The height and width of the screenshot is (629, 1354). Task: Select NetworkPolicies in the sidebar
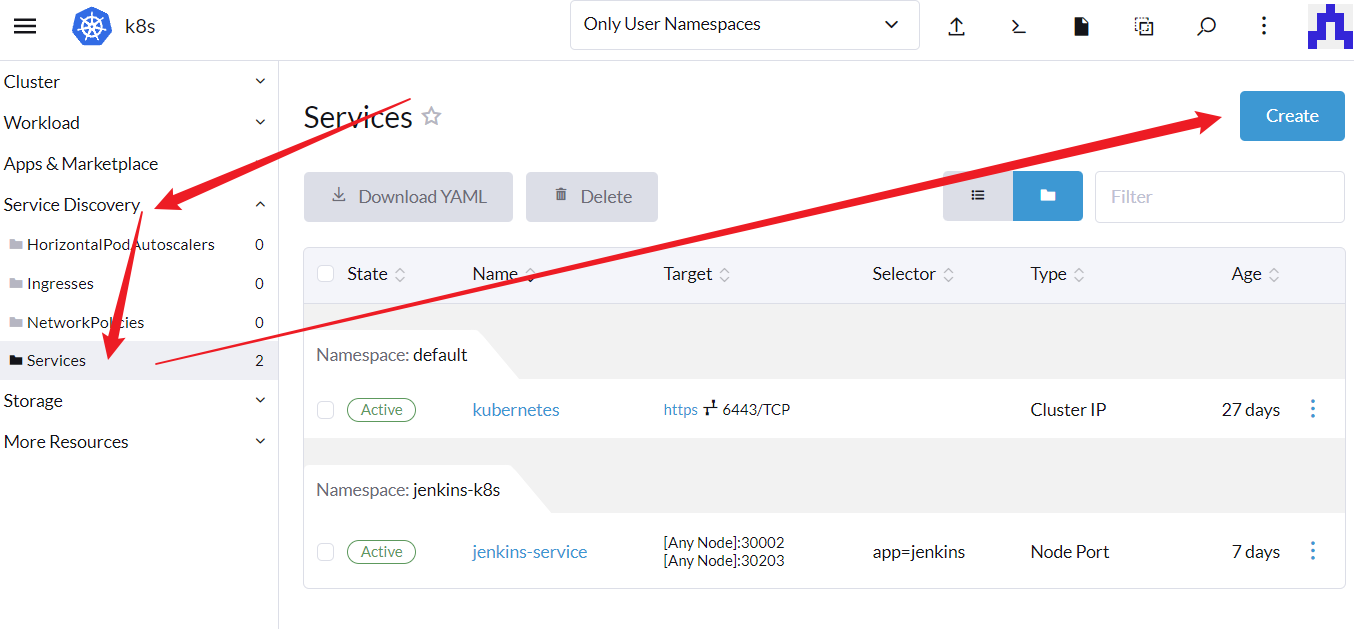pyautogui.click(x=85, y=323)
